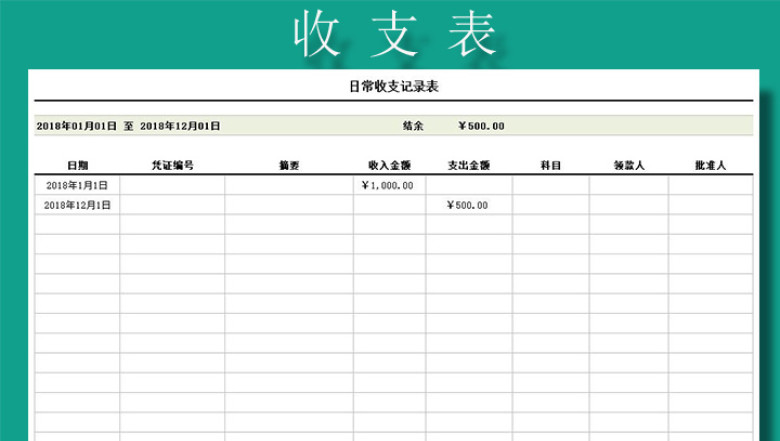Click the 日常收支记录表 title text
The height and width of the screenshot is (441, 780).
pyautogui.click(x=393, y=87)
